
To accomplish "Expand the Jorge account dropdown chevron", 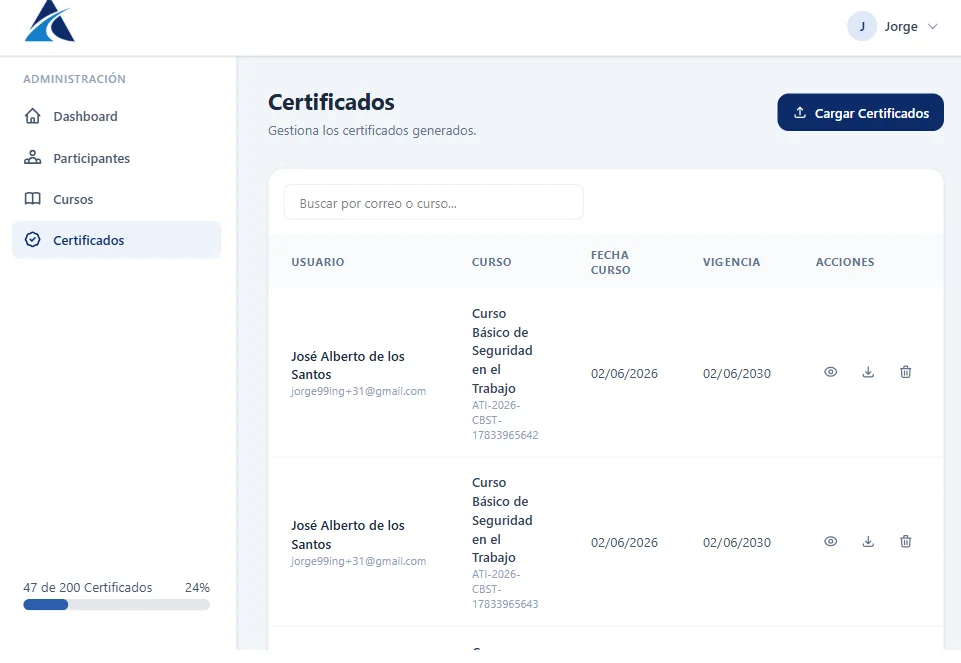I will 932,26.
